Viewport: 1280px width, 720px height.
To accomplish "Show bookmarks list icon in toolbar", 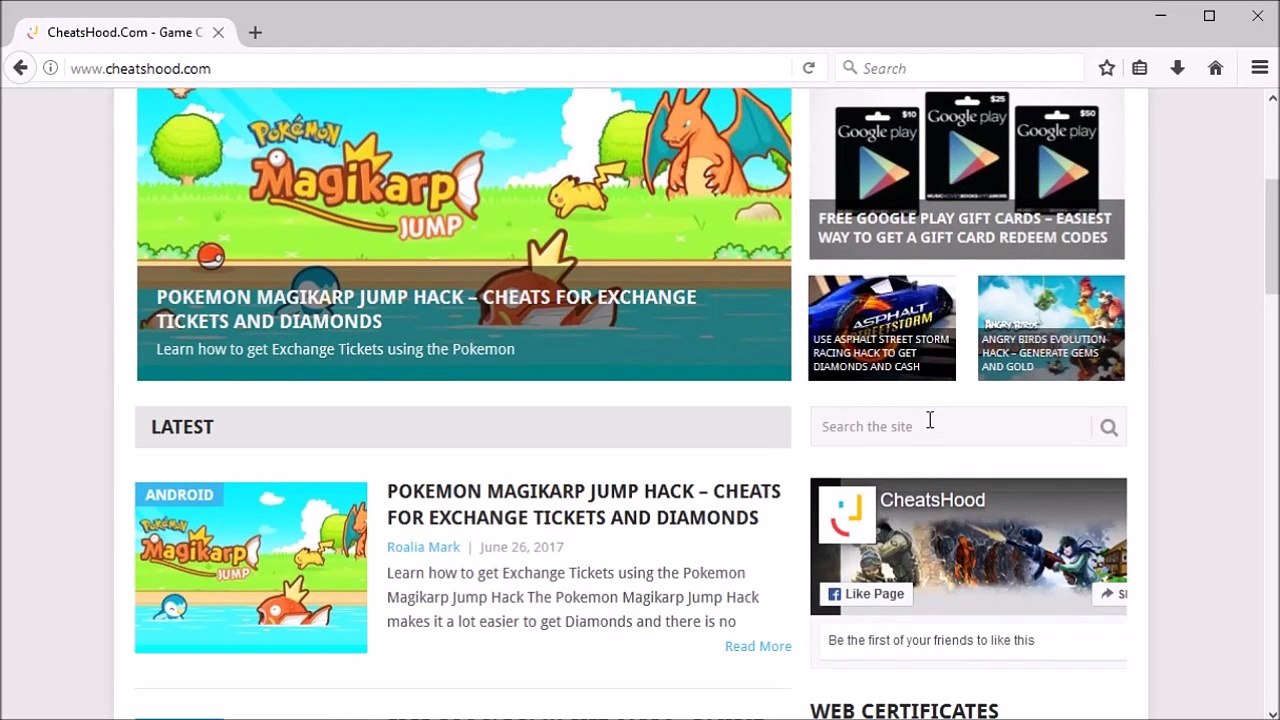I will click(1140, 68).
